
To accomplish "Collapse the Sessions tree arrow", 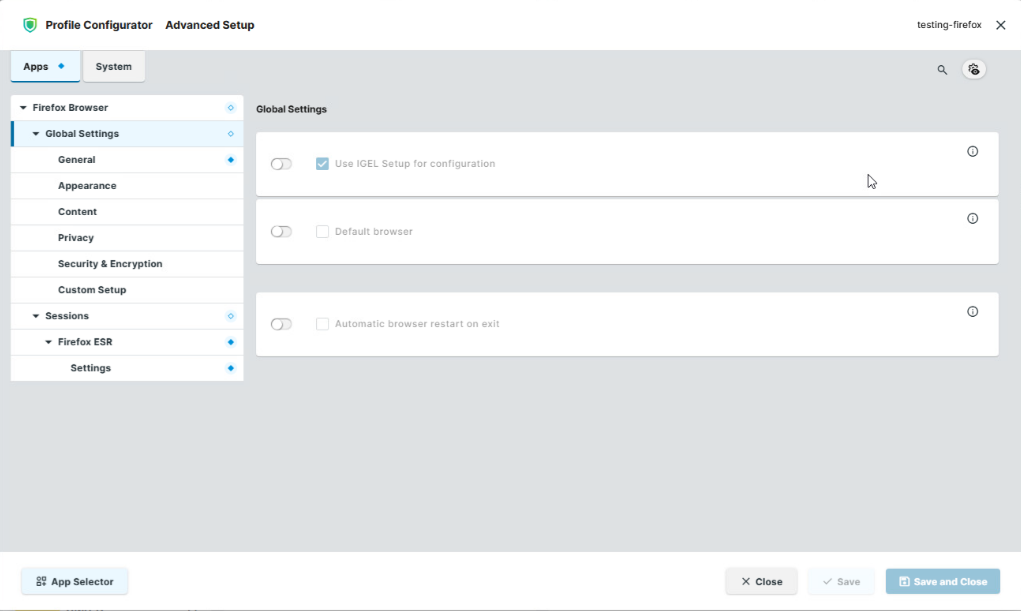I will pos(36,316).
